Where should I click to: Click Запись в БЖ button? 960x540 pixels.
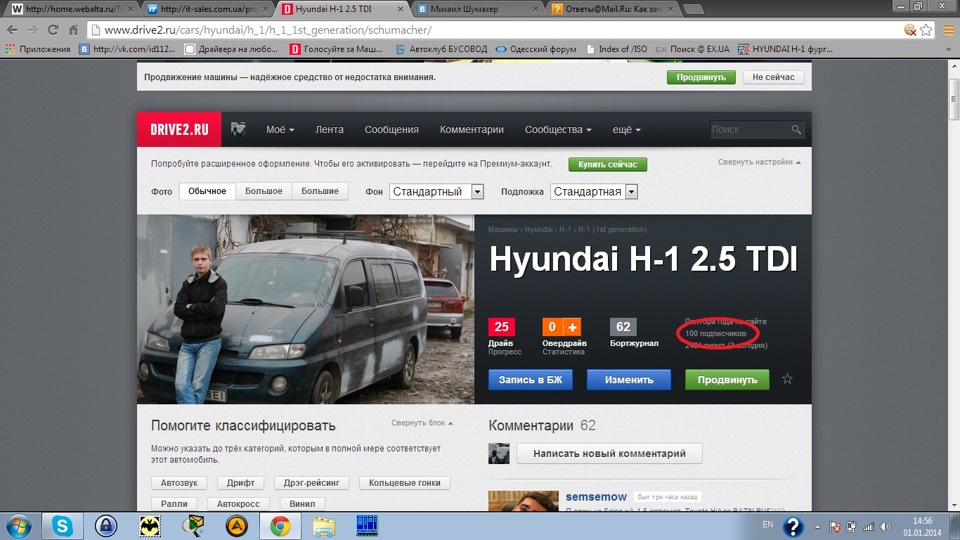530,380
